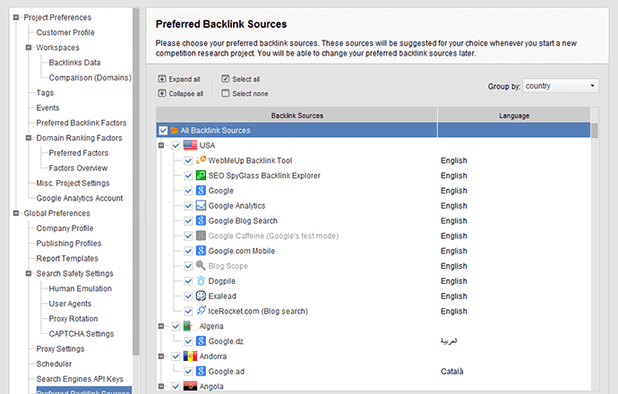Click the Exalead icon
Viewport: 618px width, 394px height.
201,296
